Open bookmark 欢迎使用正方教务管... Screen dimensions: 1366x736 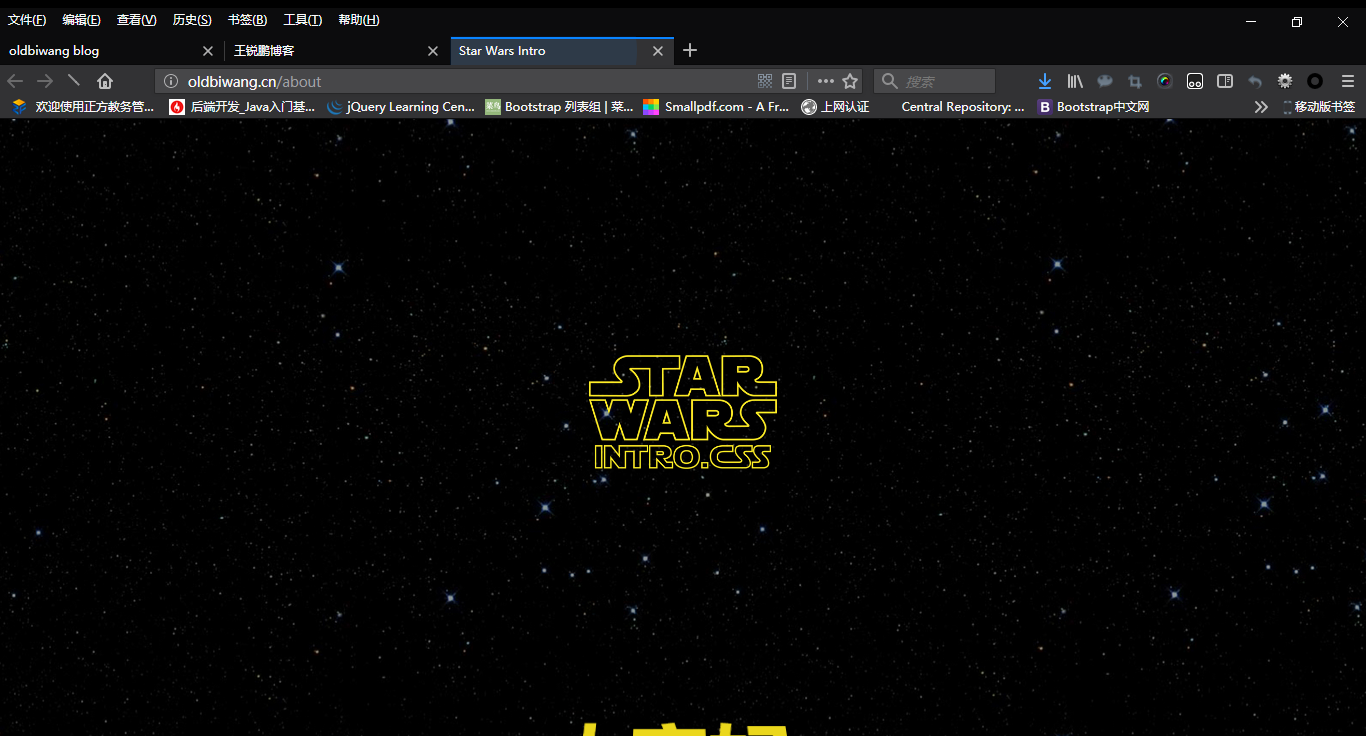click(x=83, y=107)
